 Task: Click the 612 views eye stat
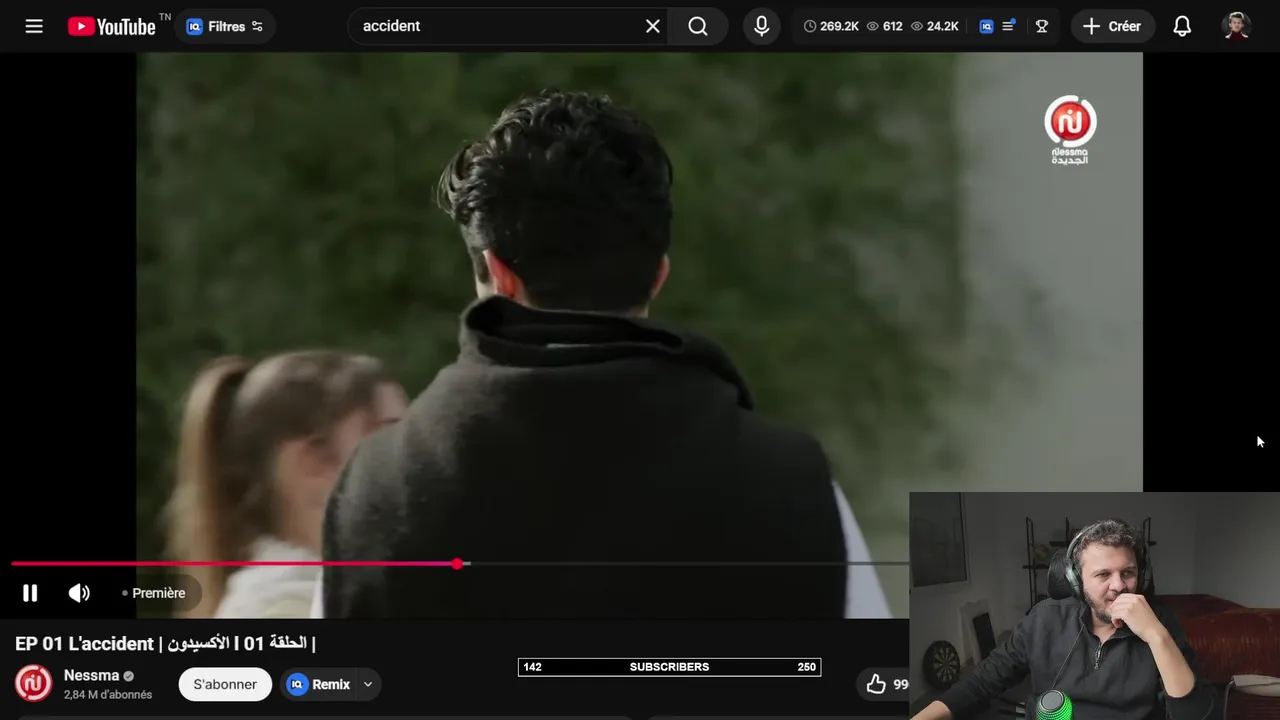point(884,26)
